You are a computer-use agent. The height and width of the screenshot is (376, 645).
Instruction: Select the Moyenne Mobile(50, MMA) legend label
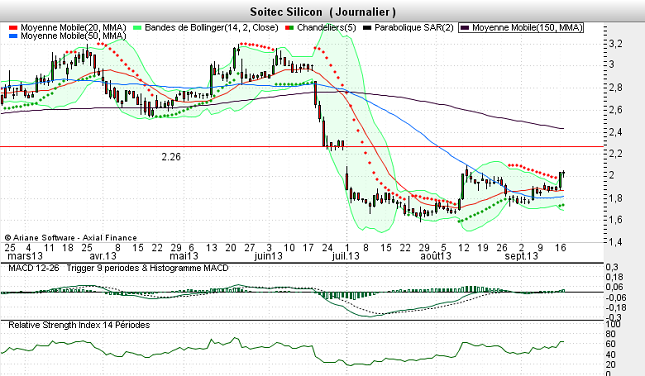click(73, 36)
